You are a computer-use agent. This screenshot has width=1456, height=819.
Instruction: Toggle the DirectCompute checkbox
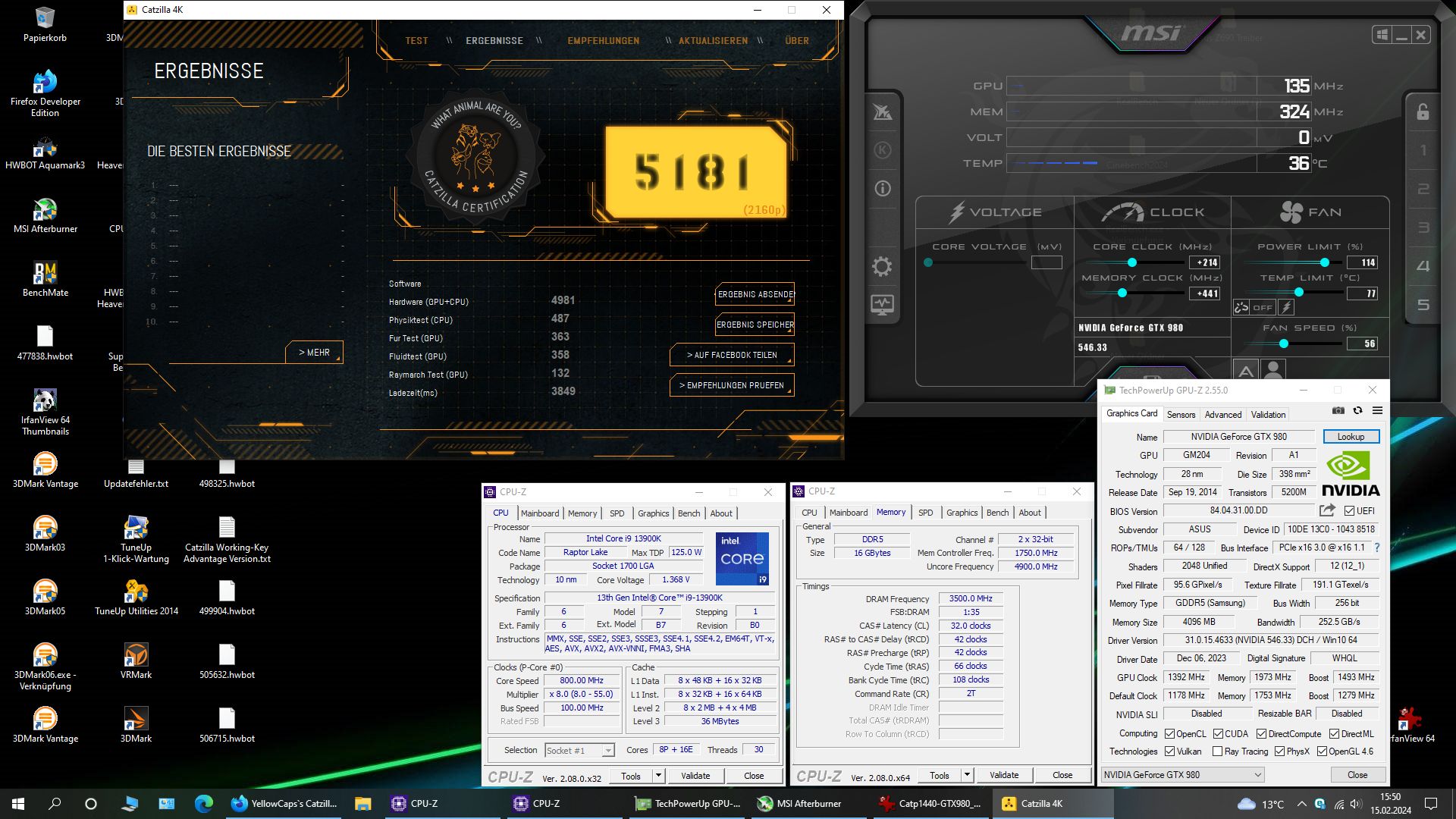click(1261, 733)
